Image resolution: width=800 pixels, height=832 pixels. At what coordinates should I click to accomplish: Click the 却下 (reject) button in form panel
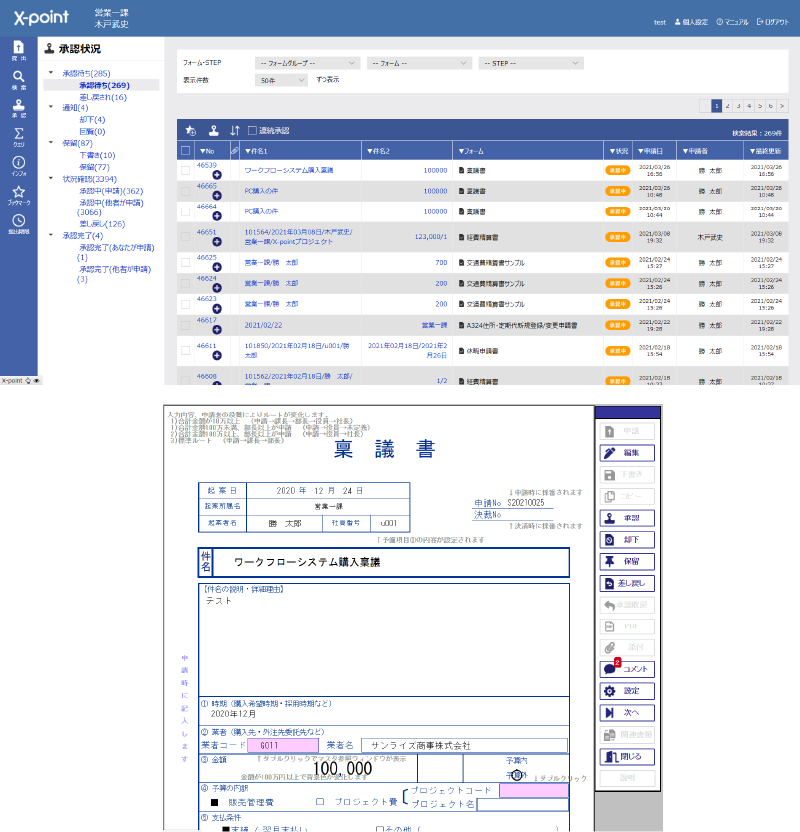pyautogui.click(x=627, y=540)
